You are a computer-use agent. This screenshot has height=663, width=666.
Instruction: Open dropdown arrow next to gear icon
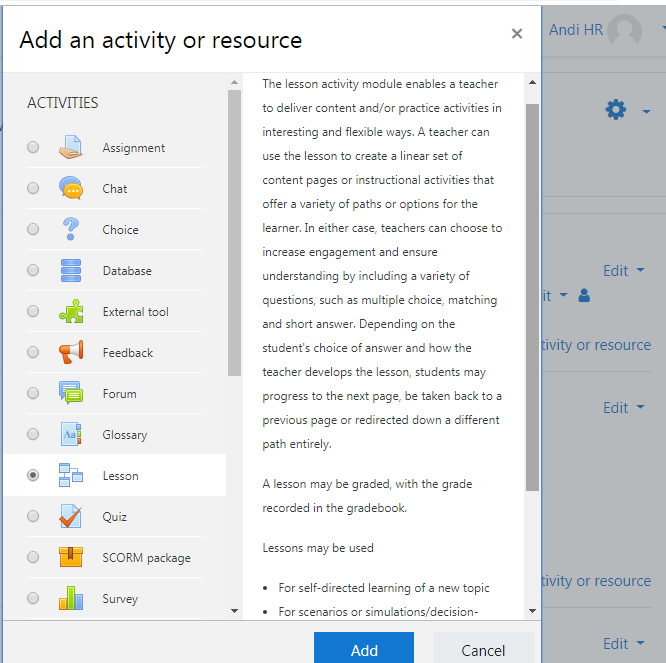[x=646, y=112]
